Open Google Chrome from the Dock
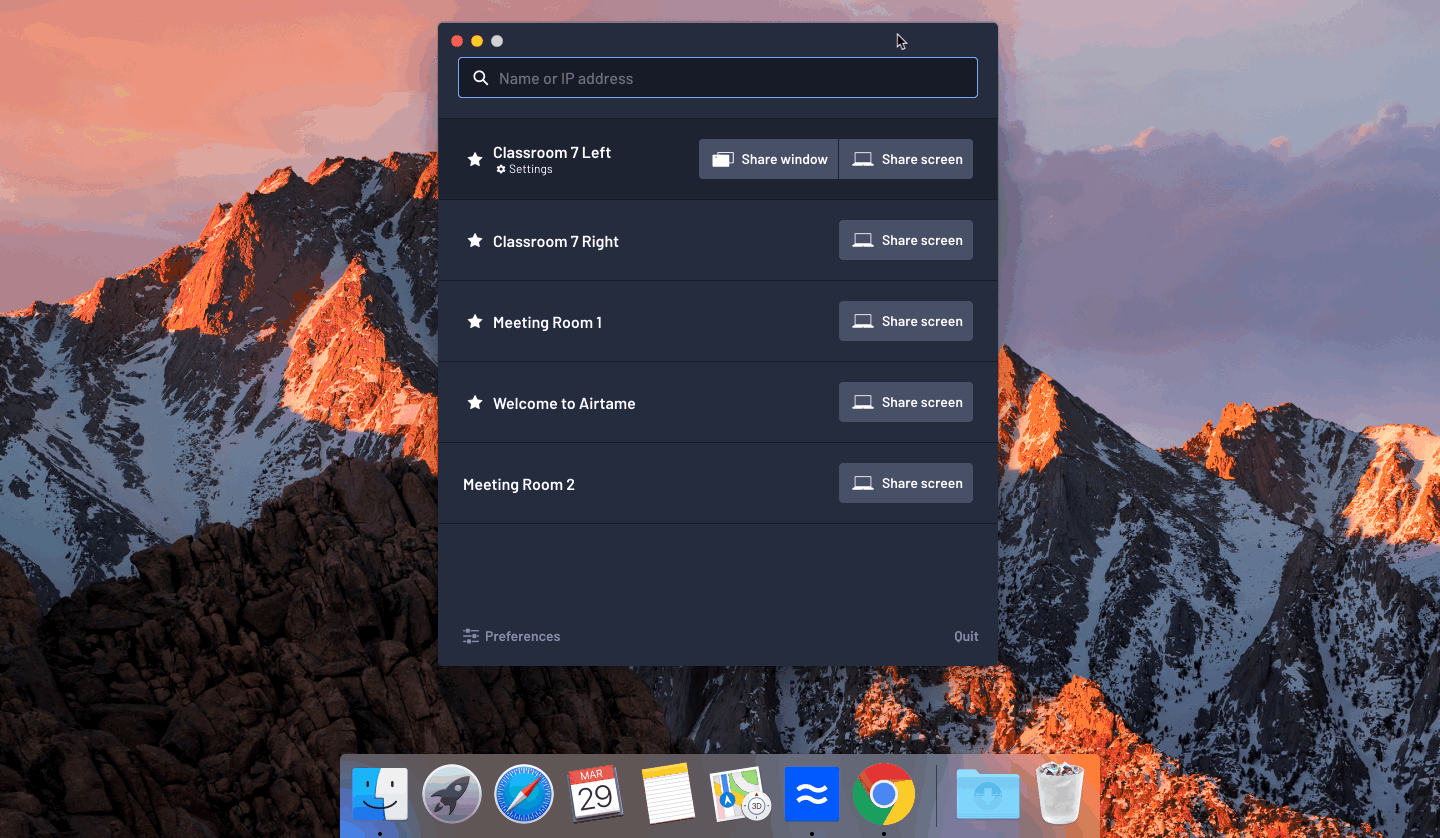1440x838 pixels. [884, 794]
